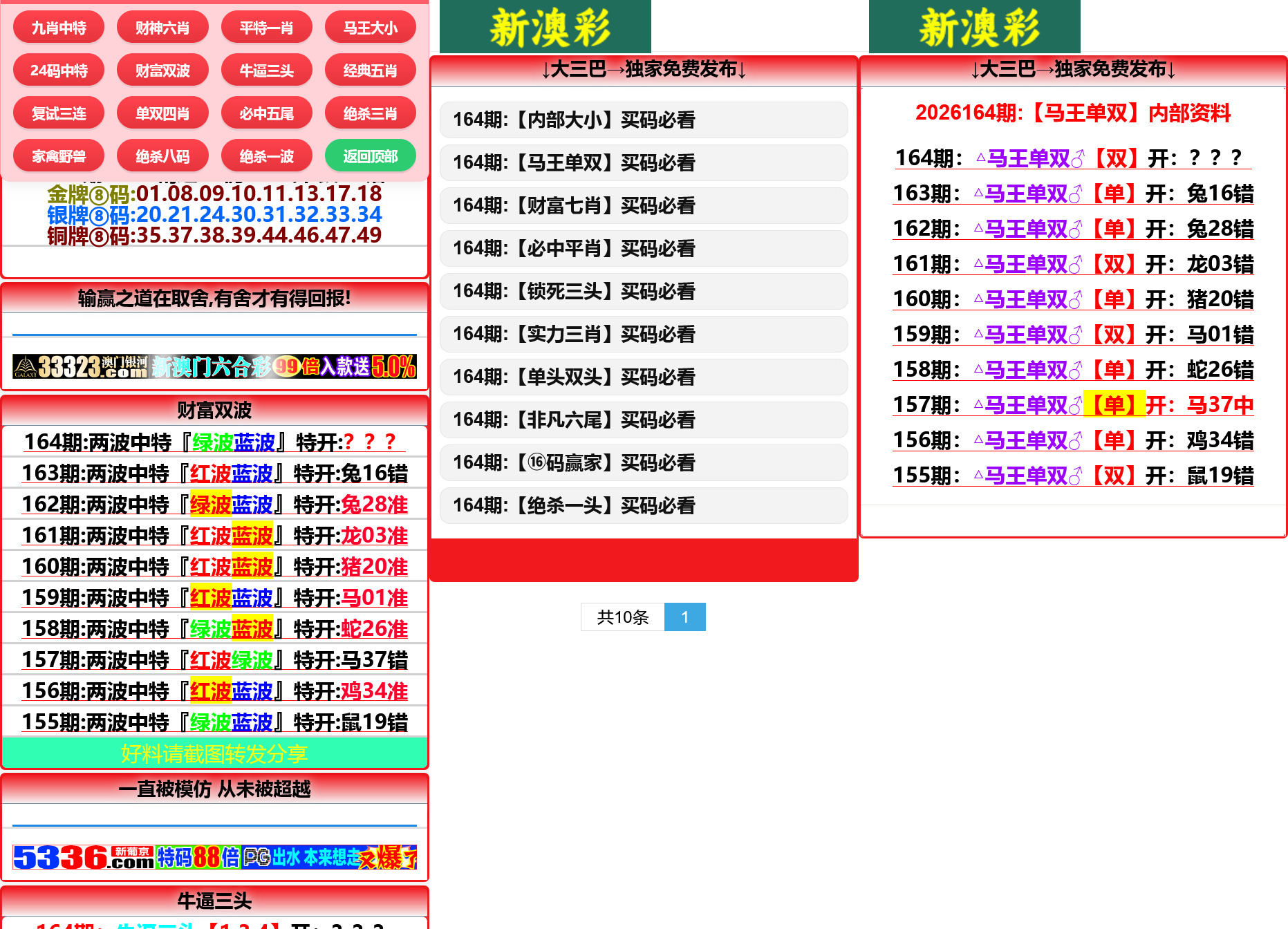The width and height of the screenshot is (1288, 929).
Task: Click the 铜牌⑧码 number line
Action: point(214,235)
